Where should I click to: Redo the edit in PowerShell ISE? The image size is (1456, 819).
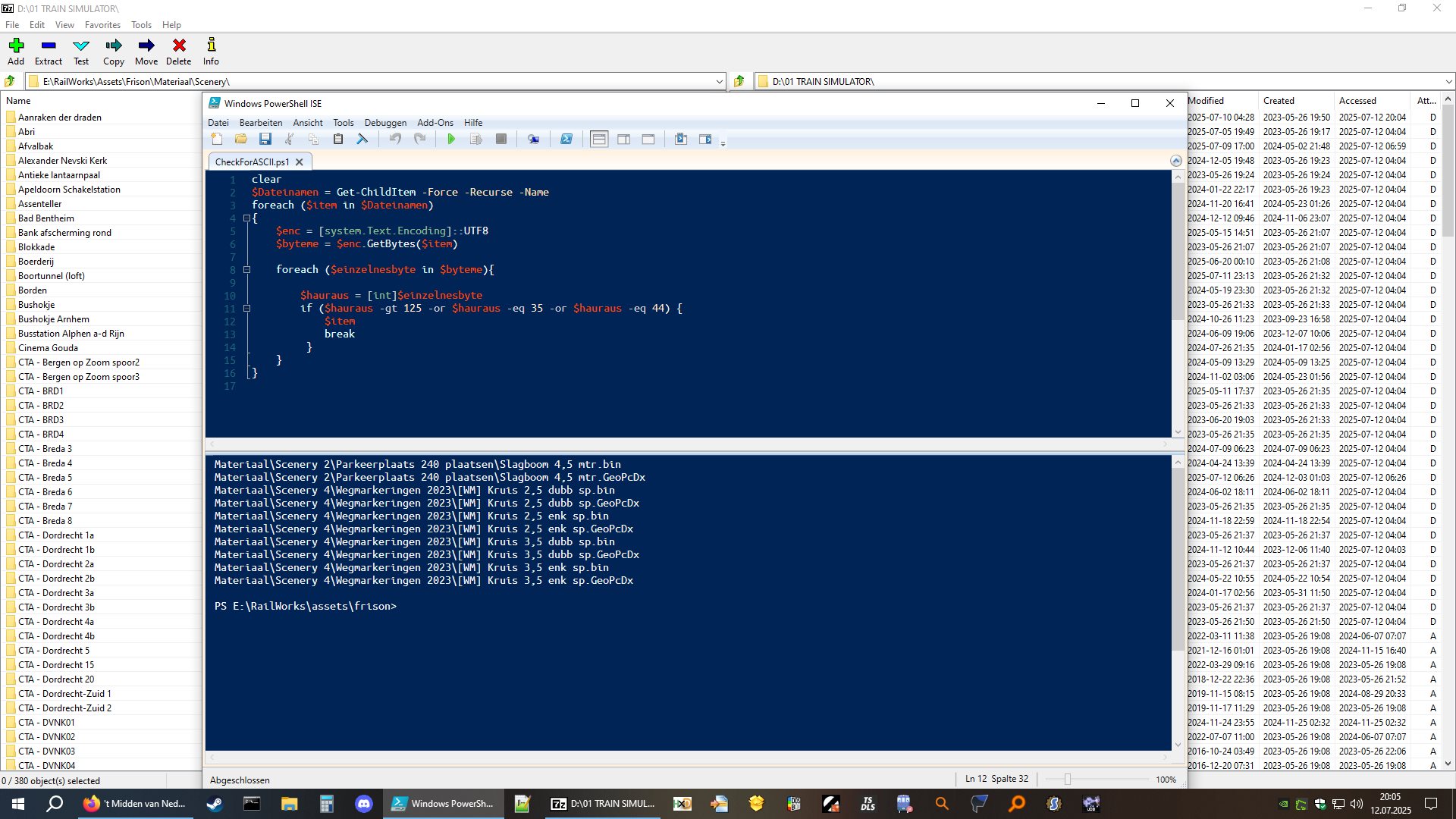419,139
